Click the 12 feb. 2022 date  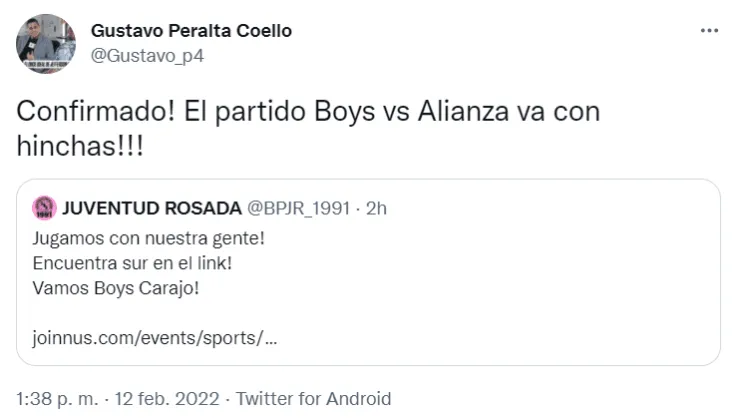click(156, 396)
